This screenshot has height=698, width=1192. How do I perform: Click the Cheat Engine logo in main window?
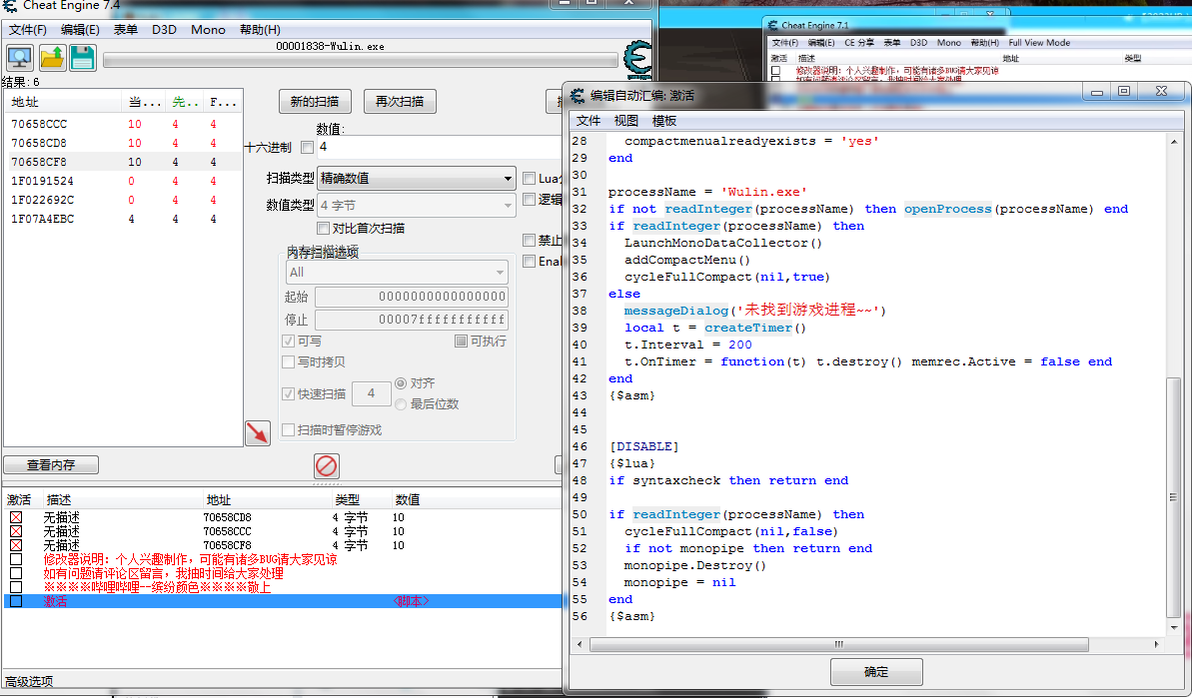[638, 58]
